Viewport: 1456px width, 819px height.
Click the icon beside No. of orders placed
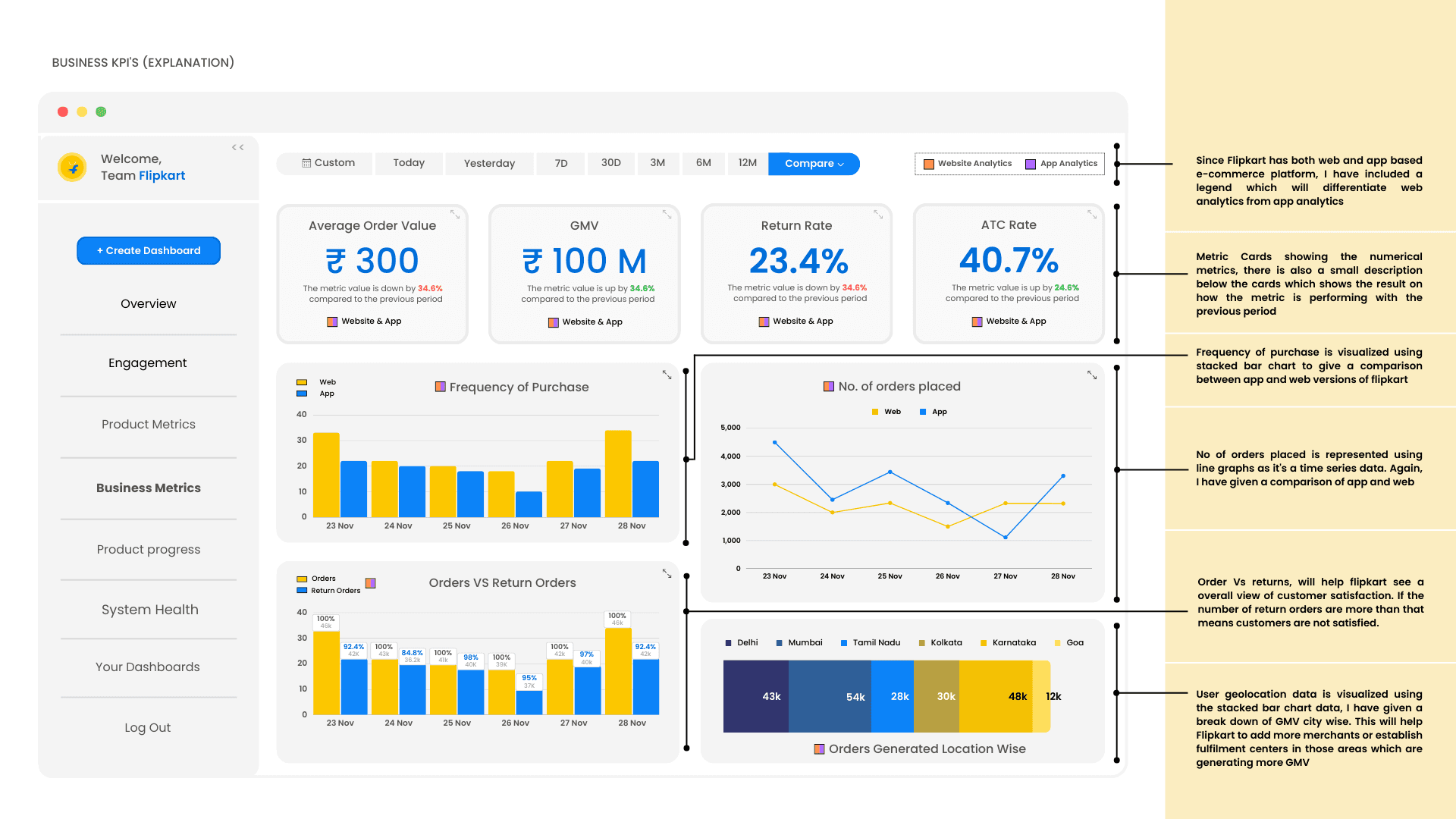pyautogui.click(x=829, y=387)
